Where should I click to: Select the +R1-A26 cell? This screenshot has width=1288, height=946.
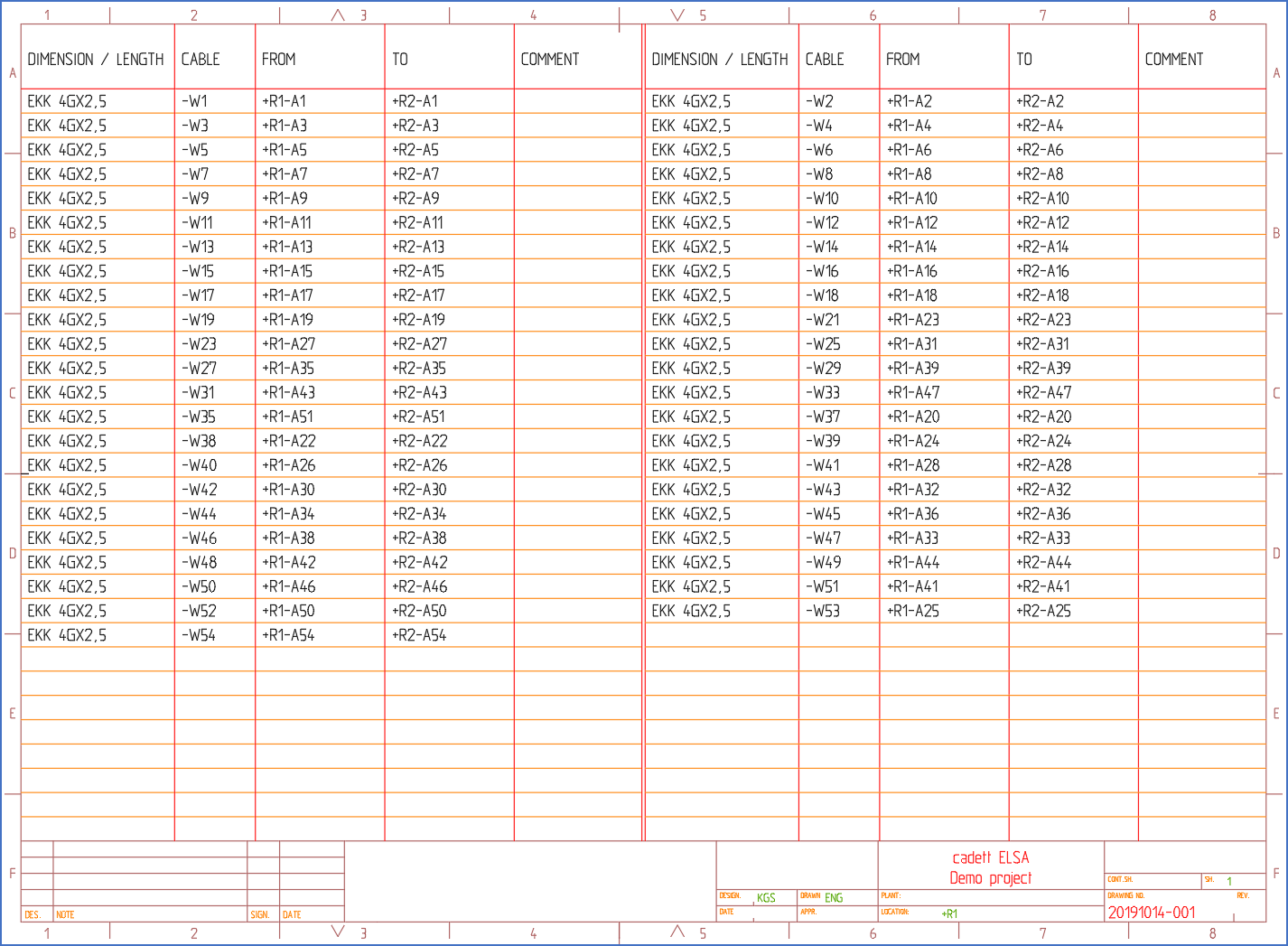coord(288,467)
